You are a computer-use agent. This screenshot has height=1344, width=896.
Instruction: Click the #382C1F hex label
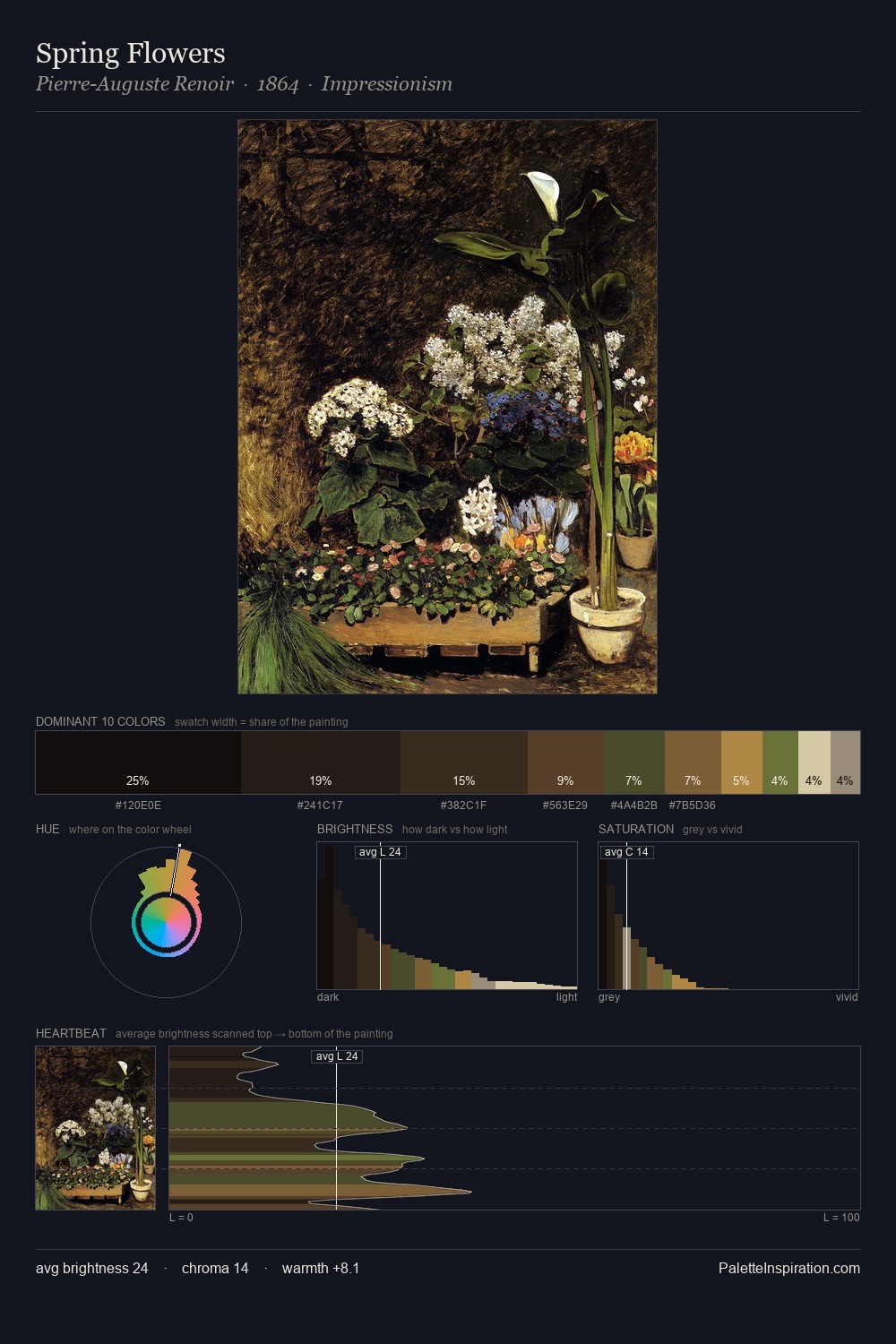[463, 806]
